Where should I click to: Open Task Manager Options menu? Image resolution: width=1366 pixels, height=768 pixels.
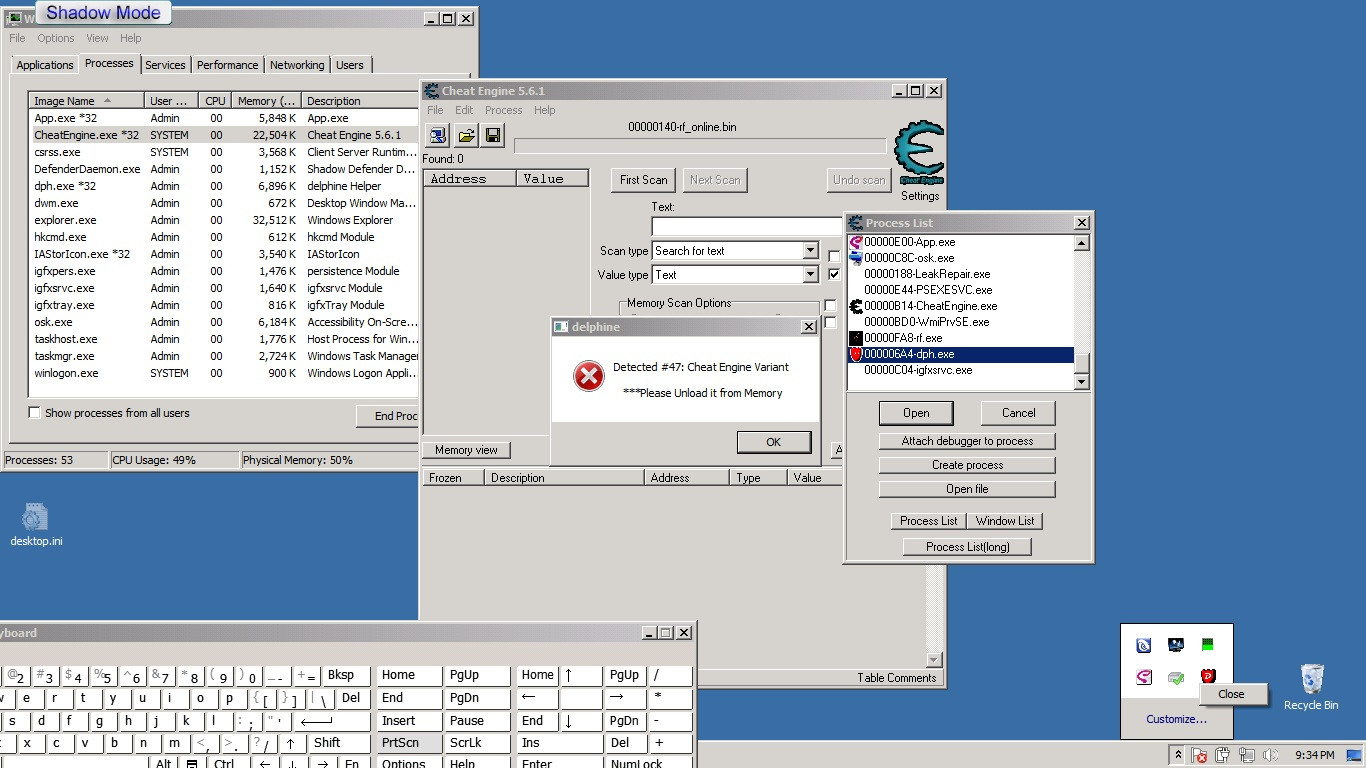(x=56, y=38)
